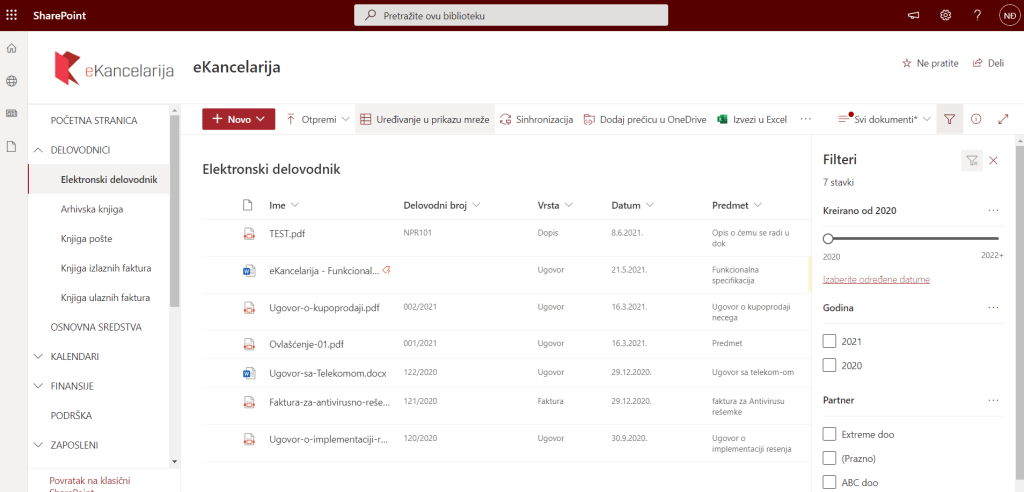
Task: Open the Svi dokumenti view dropdown
Action: 885,119
